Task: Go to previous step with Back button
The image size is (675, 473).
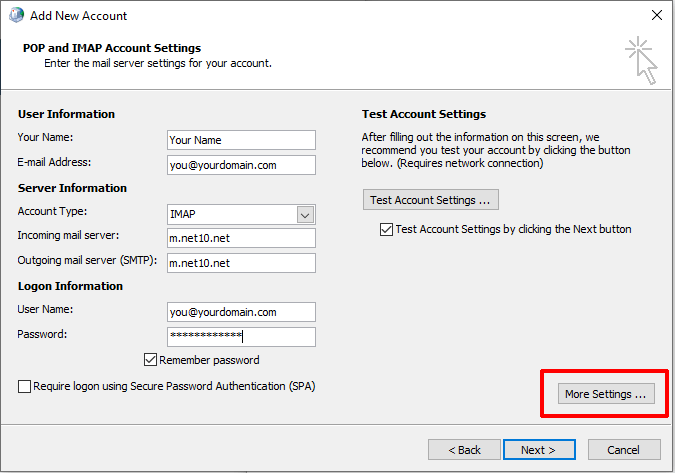Action: pos(464,450)
